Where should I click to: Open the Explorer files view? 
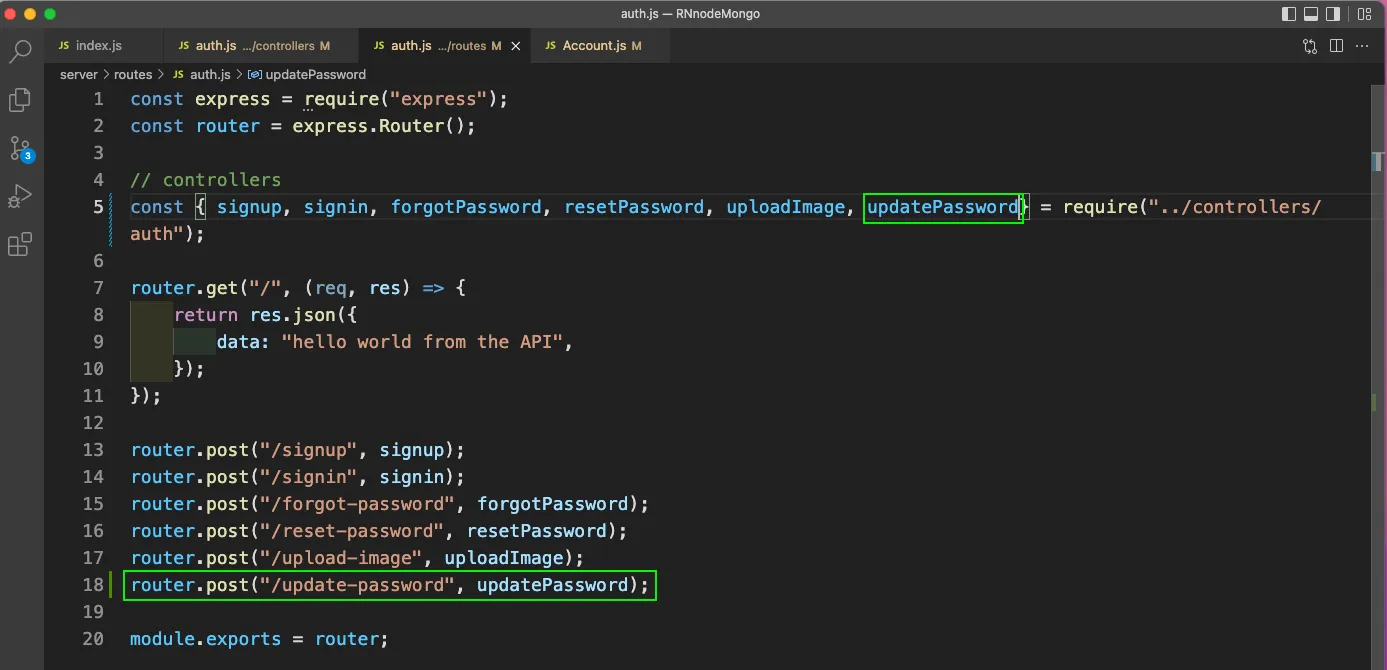tap(20, 100)
